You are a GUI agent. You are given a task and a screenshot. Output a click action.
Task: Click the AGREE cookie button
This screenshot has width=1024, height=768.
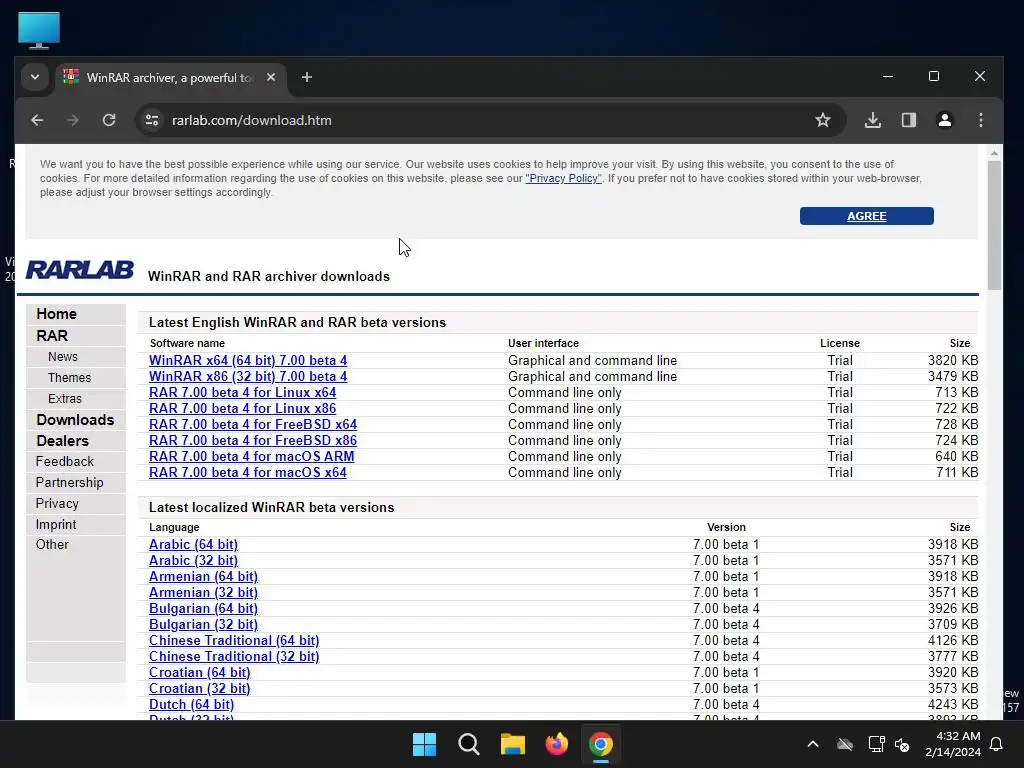point(867,216)
